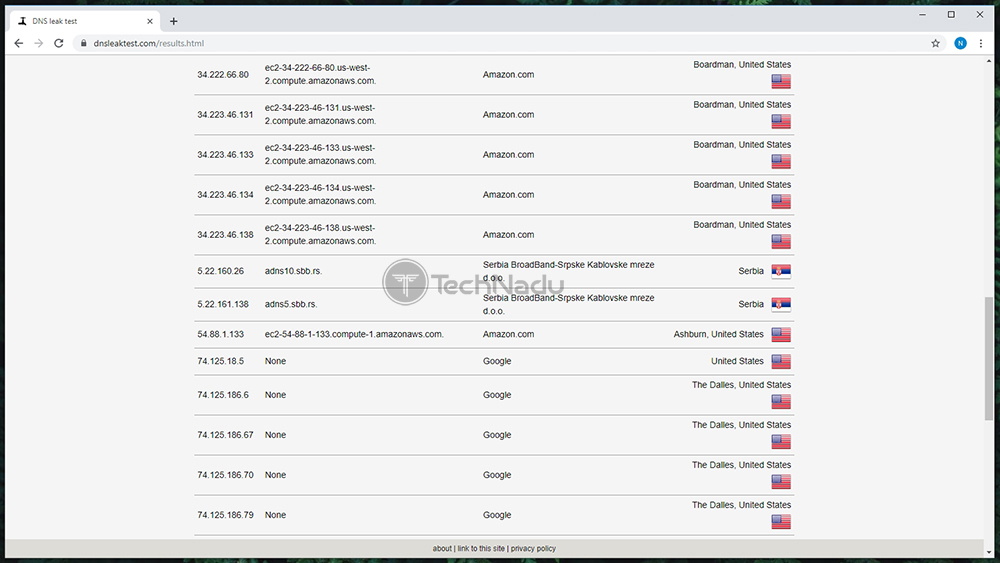Click the scrollbar up arrow
1000x563 pixels.
[989, 61]
